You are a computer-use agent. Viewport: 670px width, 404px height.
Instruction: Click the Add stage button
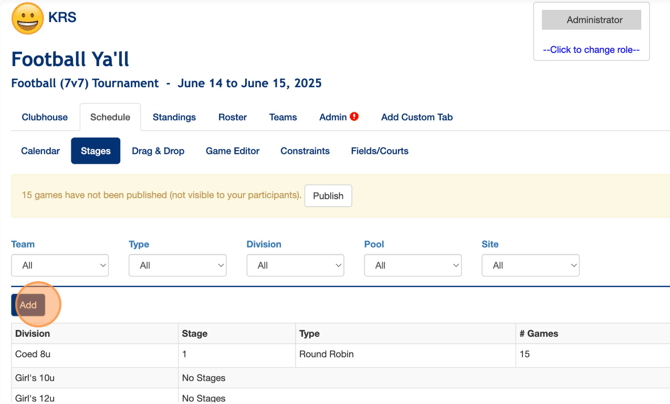pyautogui.click(x=28, y=305)
